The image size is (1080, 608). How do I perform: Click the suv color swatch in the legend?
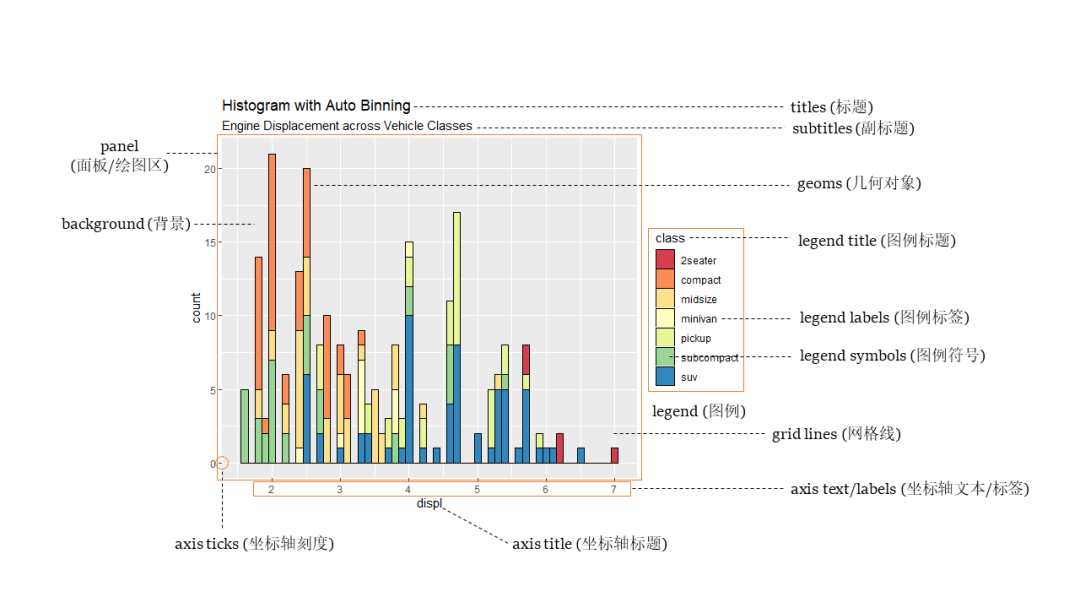(664, 377)
